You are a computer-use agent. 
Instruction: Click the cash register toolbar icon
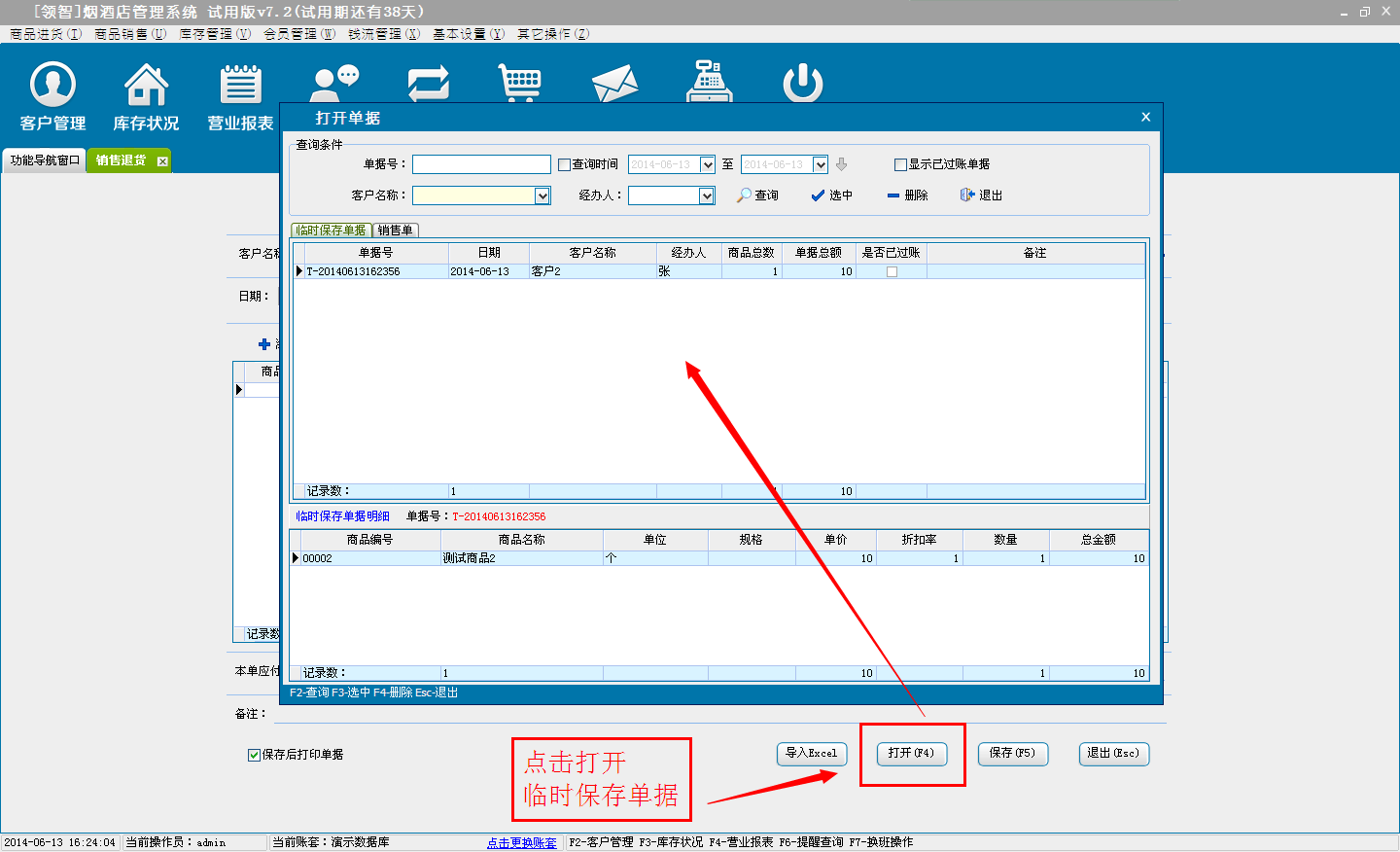[709, 82]
